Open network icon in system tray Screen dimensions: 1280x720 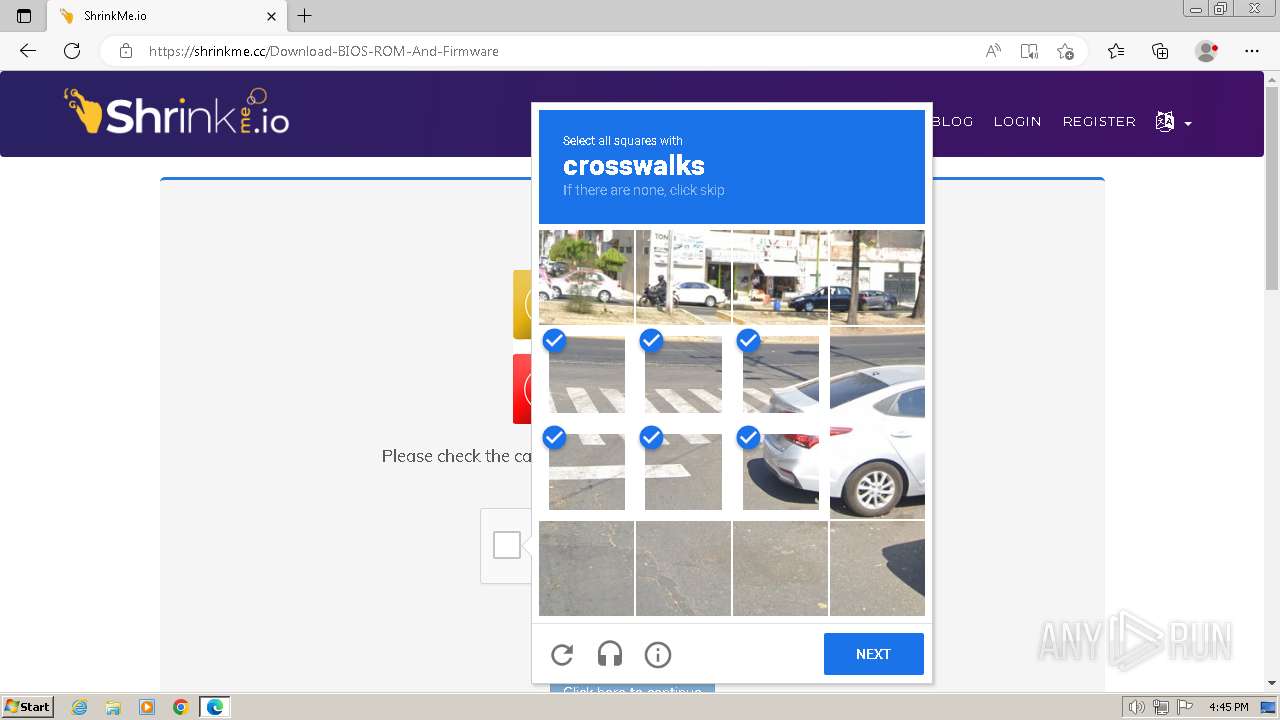(x=1161, y=707)
